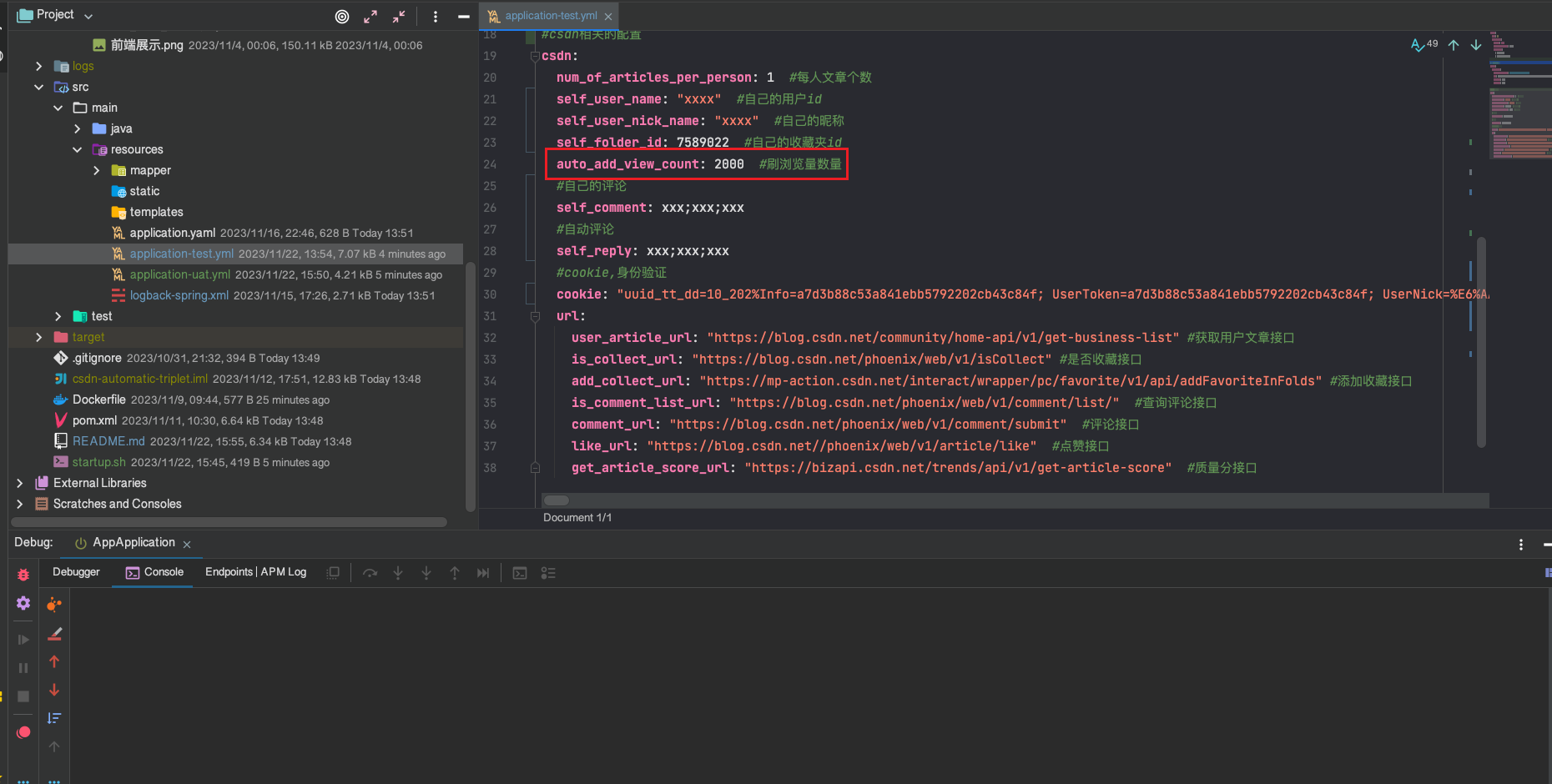Clear console with the eraser icon
This screenshot has height=784, width=1552.
[x=54, y=634]
